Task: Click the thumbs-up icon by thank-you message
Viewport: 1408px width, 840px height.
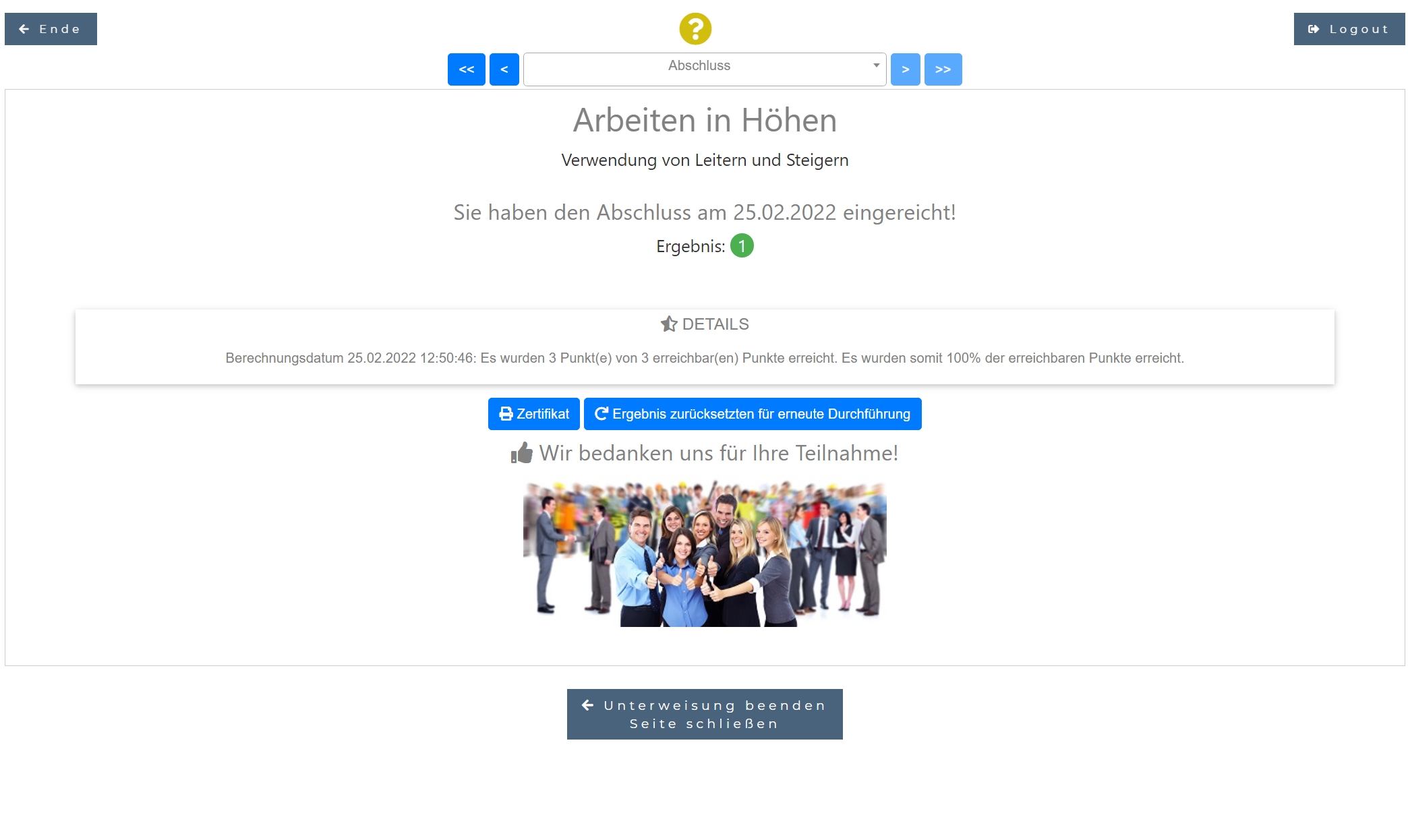Action: click(521, 453)
